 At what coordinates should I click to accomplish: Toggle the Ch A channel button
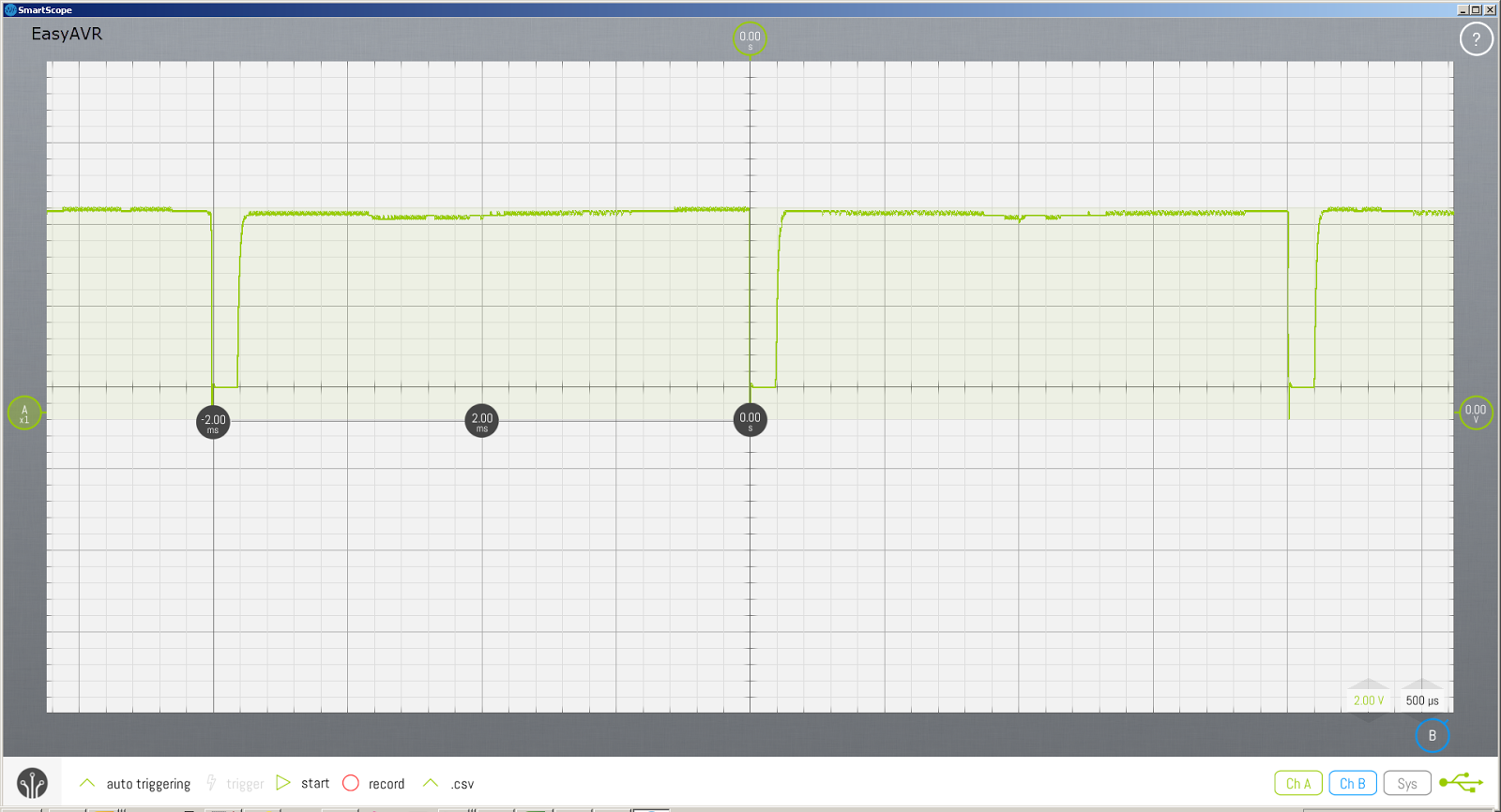coord(1298,783)
